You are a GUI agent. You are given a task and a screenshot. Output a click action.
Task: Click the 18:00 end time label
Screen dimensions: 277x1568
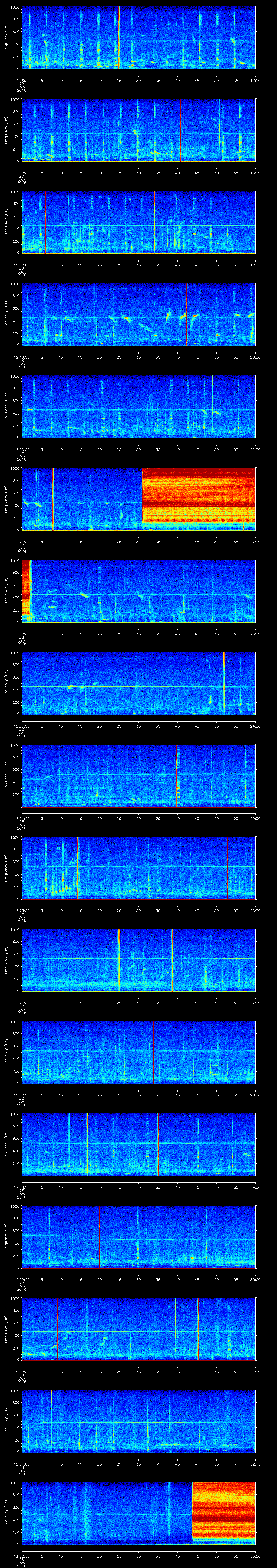pos(255,173)
